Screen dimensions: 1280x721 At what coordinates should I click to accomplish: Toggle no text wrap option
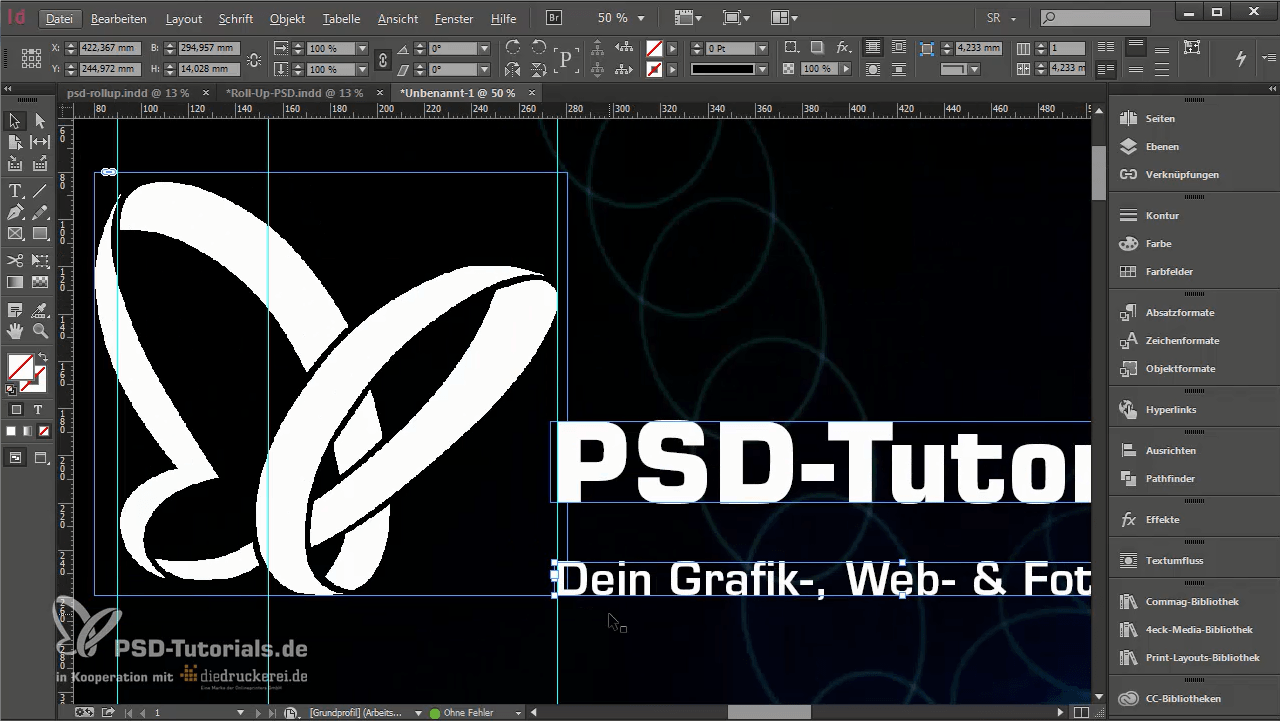[x=873, y=48]
